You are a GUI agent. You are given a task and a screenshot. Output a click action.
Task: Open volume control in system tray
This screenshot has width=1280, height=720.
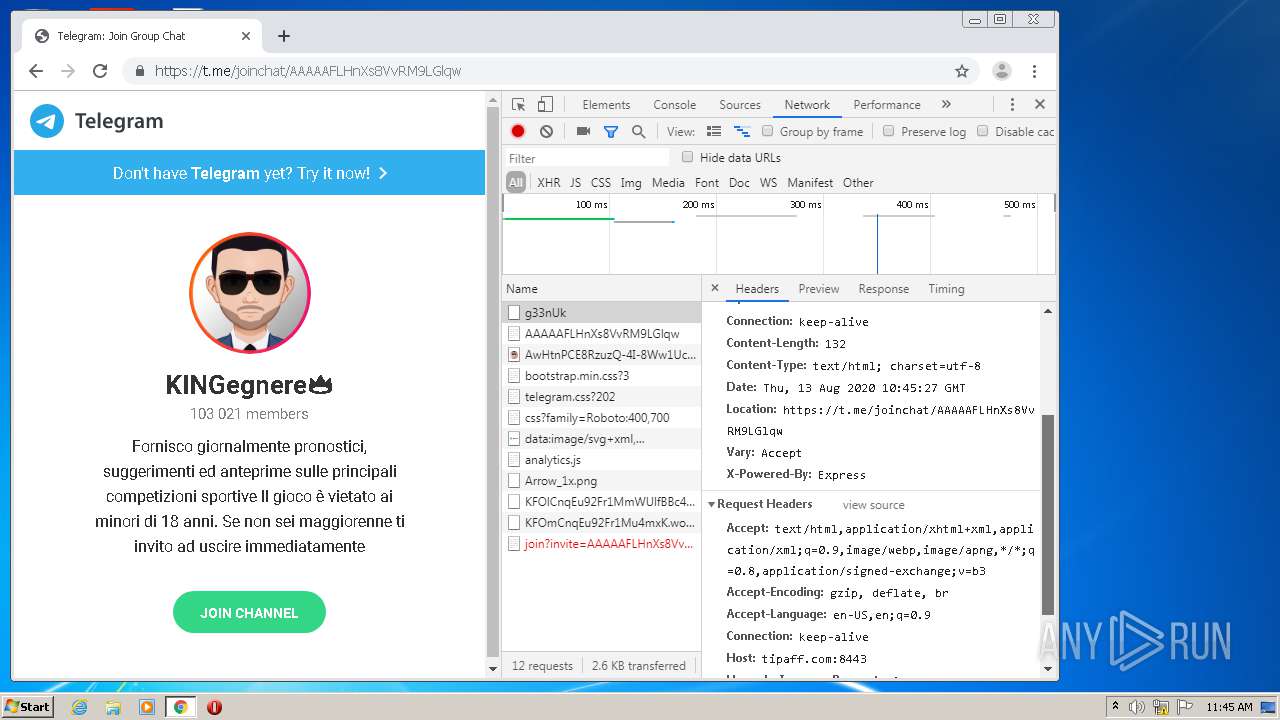pyautogui.click(x=1137, y=707)
